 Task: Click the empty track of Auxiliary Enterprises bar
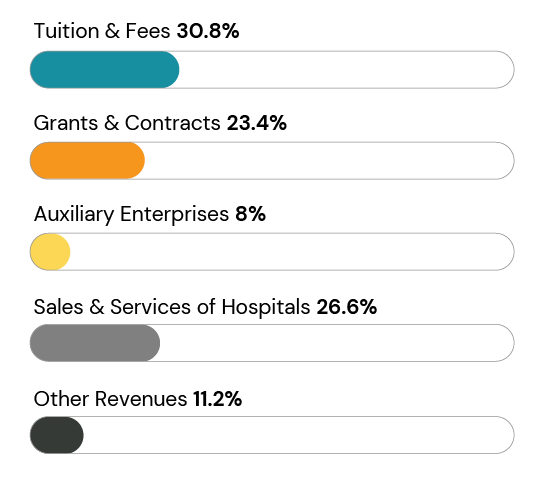[x=293, y=252]
